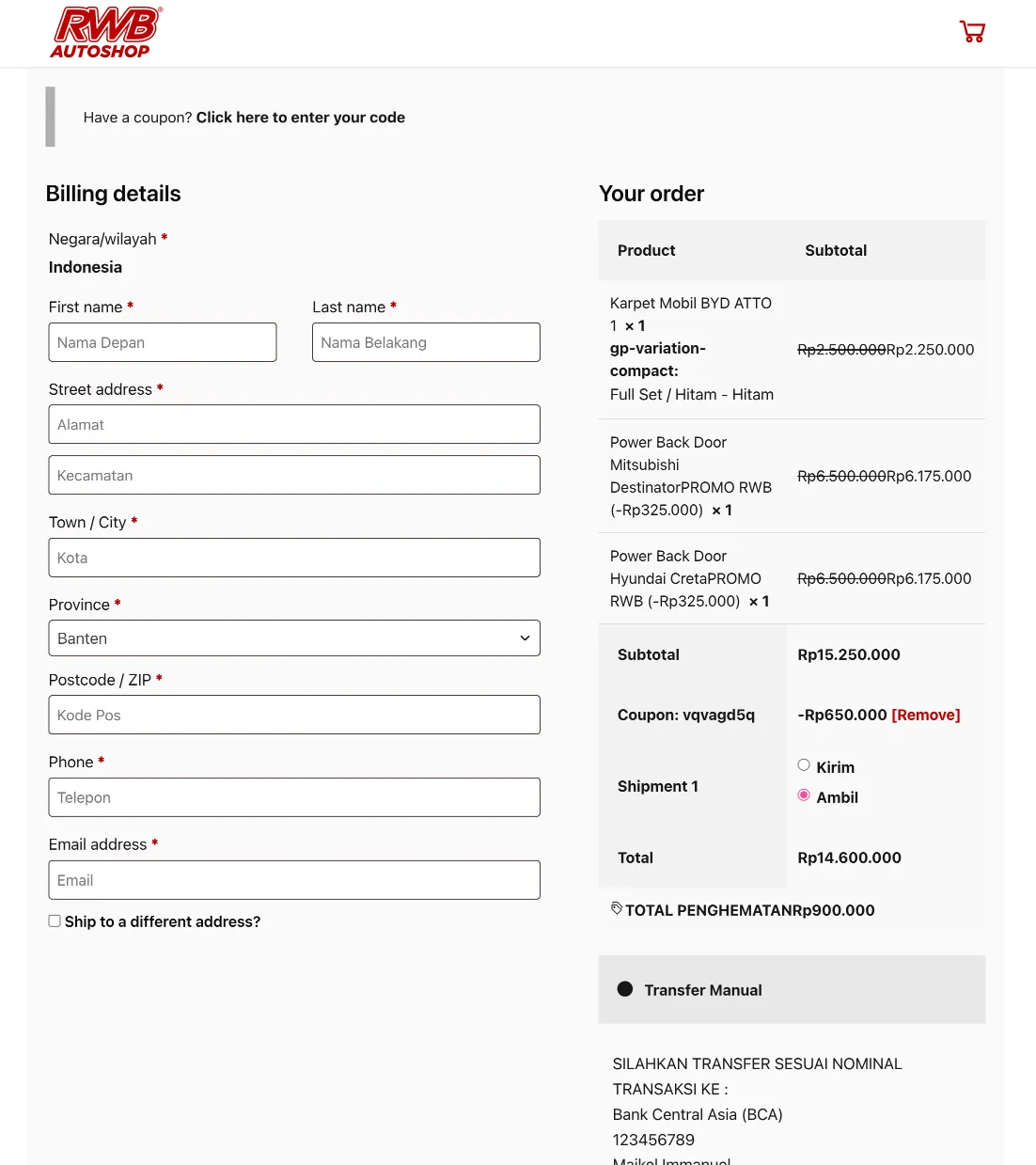Image resolution: width=1036 pixels, height=1165 pixels.
Task: Click the Kota town field
Action: pos(294,557)
